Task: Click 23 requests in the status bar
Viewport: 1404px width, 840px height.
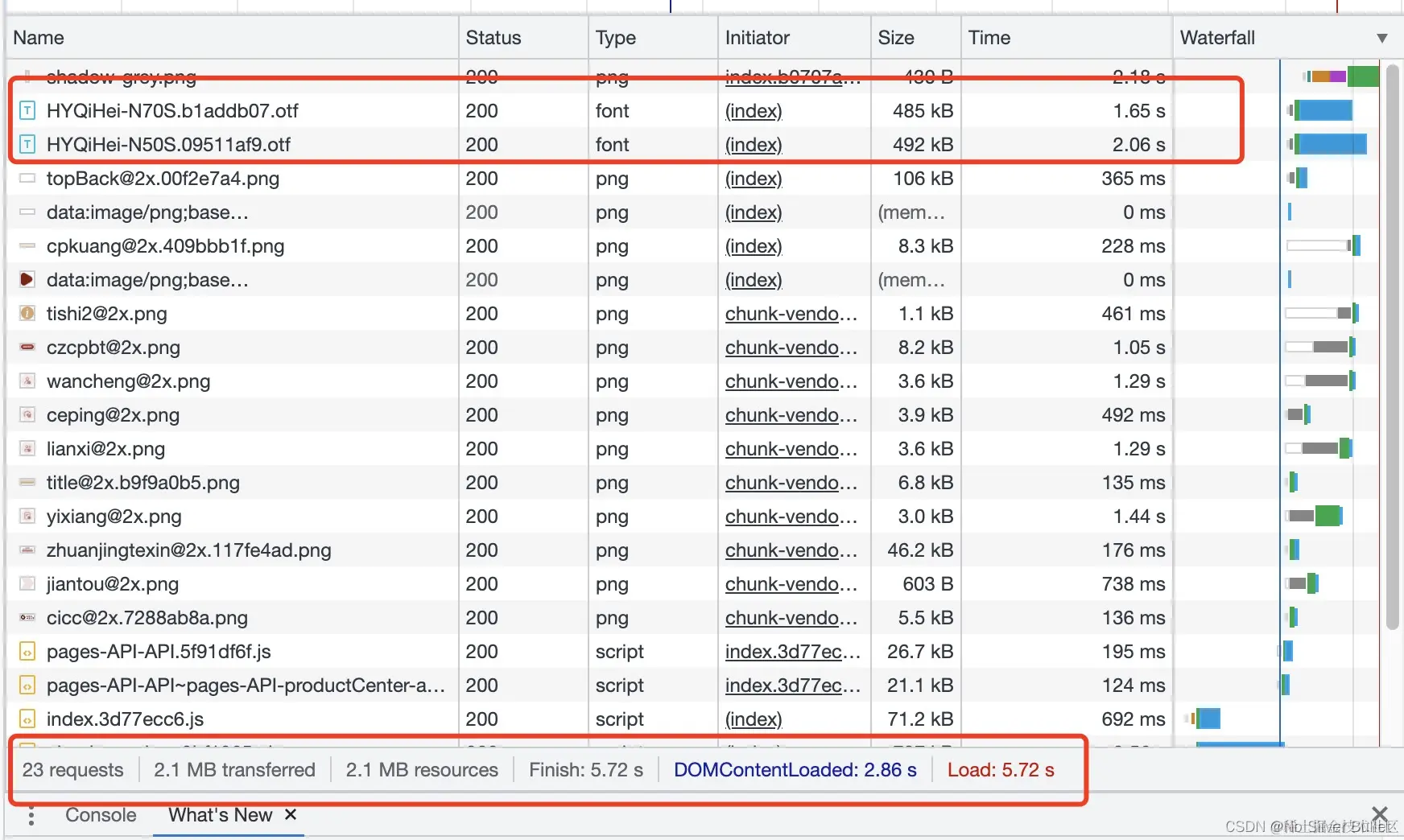Action: 73,770
